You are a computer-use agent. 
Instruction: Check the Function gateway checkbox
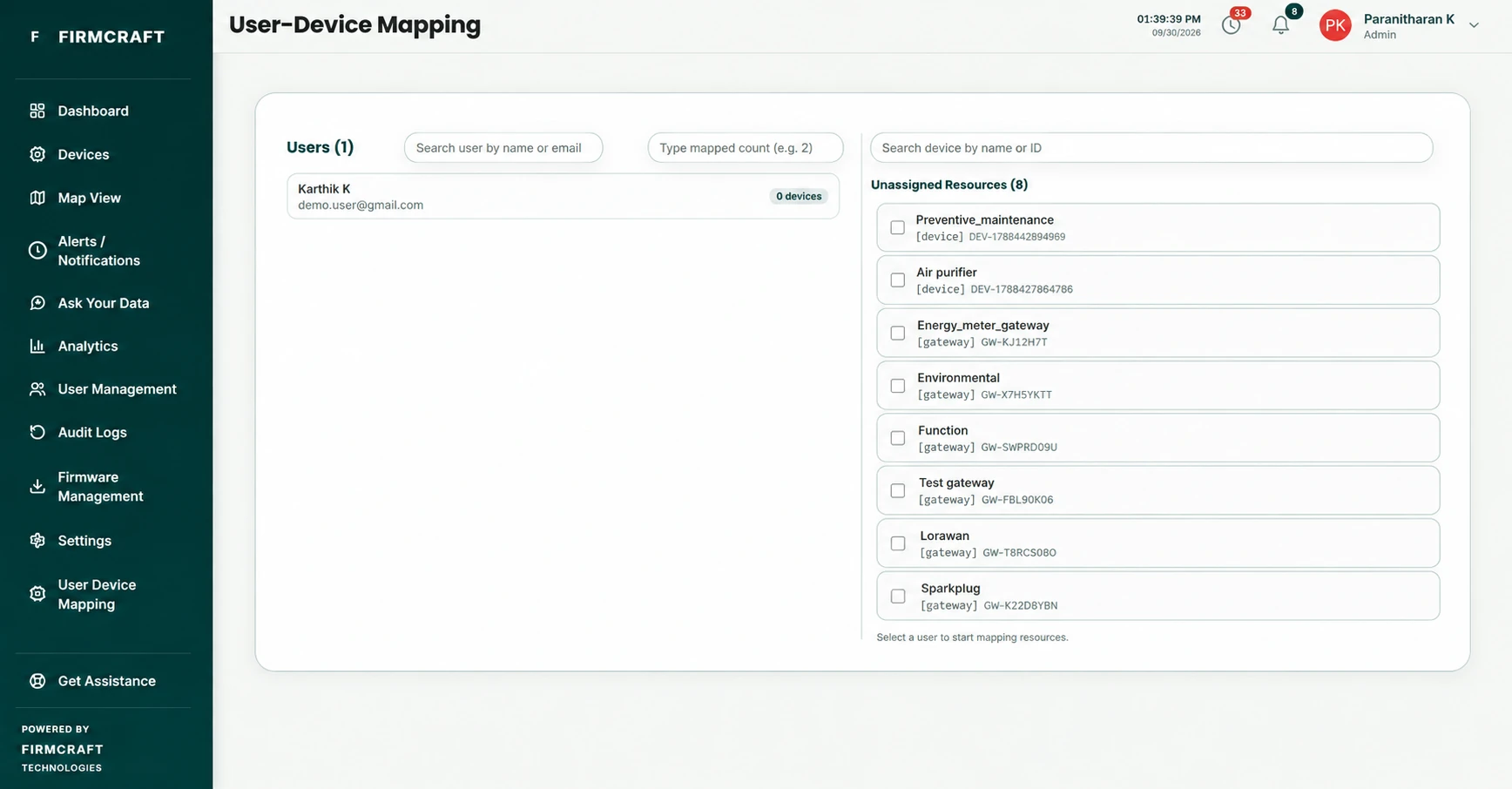tap(898, 438)
